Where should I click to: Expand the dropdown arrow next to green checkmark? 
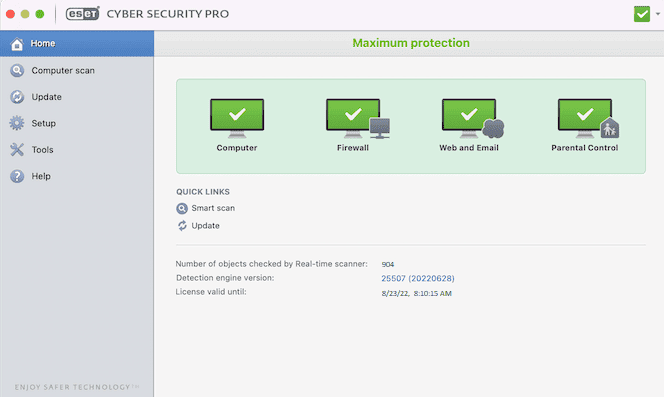[658, 14]
